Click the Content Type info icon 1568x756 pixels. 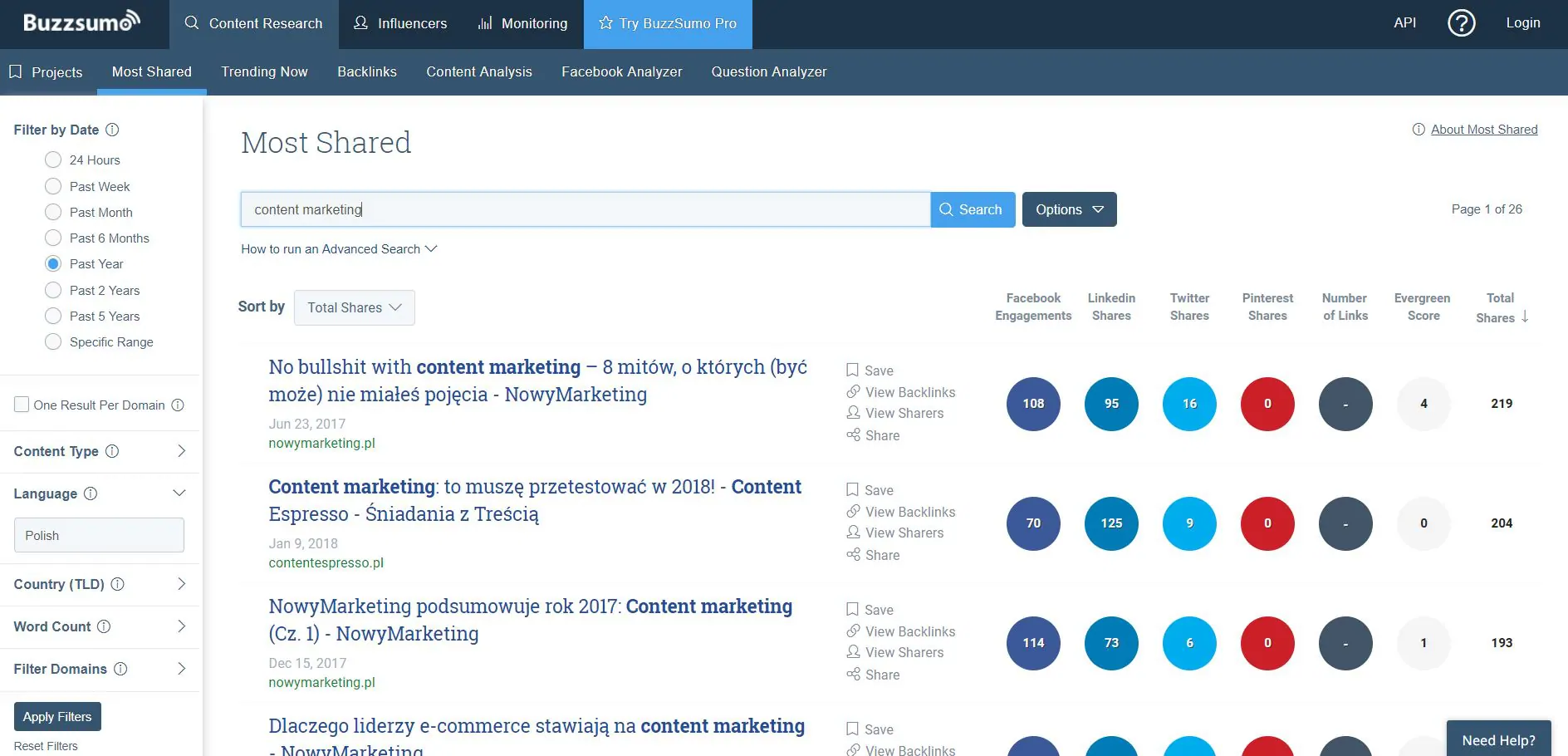[x=112, y=451]
